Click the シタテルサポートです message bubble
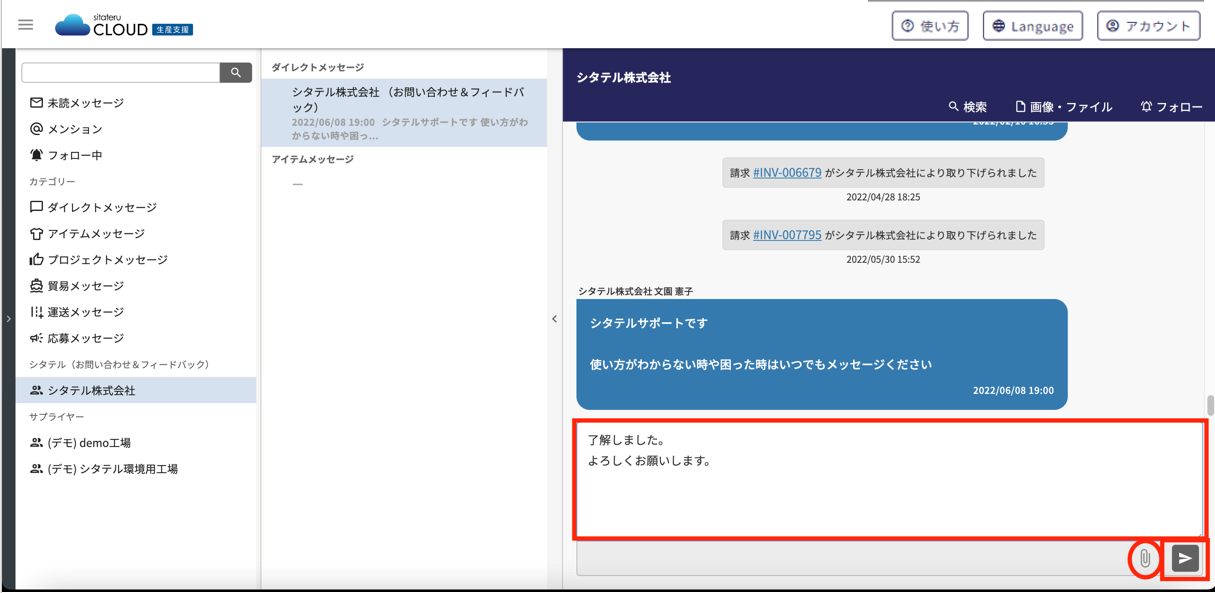 pyautogui.click(x=822, y=354)
